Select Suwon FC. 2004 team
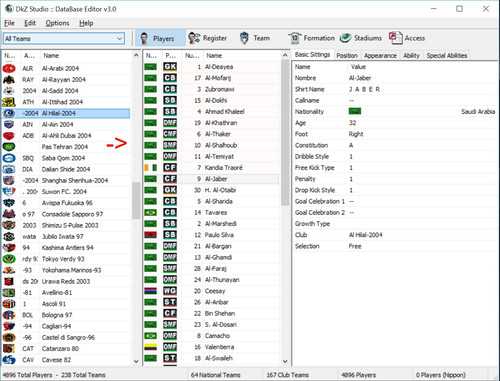500x381 pixels. point(64,192)
